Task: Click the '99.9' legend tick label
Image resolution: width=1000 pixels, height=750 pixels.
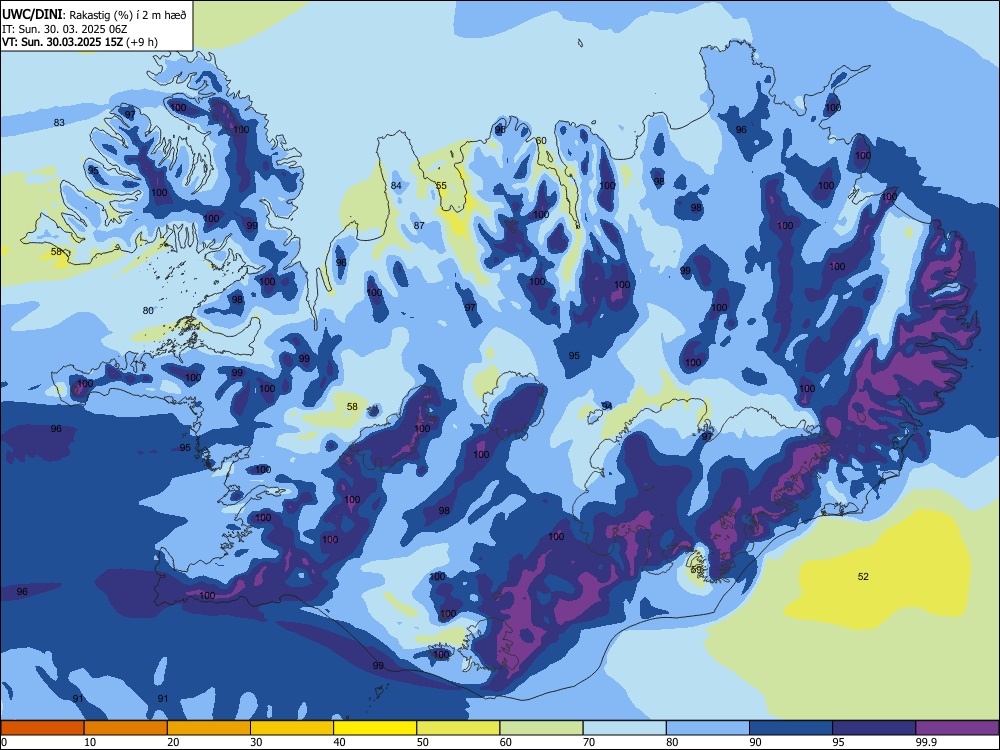Action: click(x=925, y=742)
